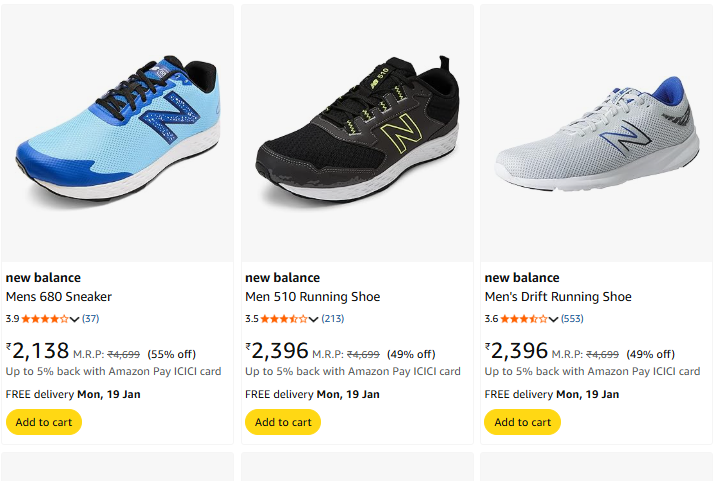Viewport: 717px width, 481px height.
Task: Click the star rating for Mens 680 Sneaker
Action: click(45, 319)
